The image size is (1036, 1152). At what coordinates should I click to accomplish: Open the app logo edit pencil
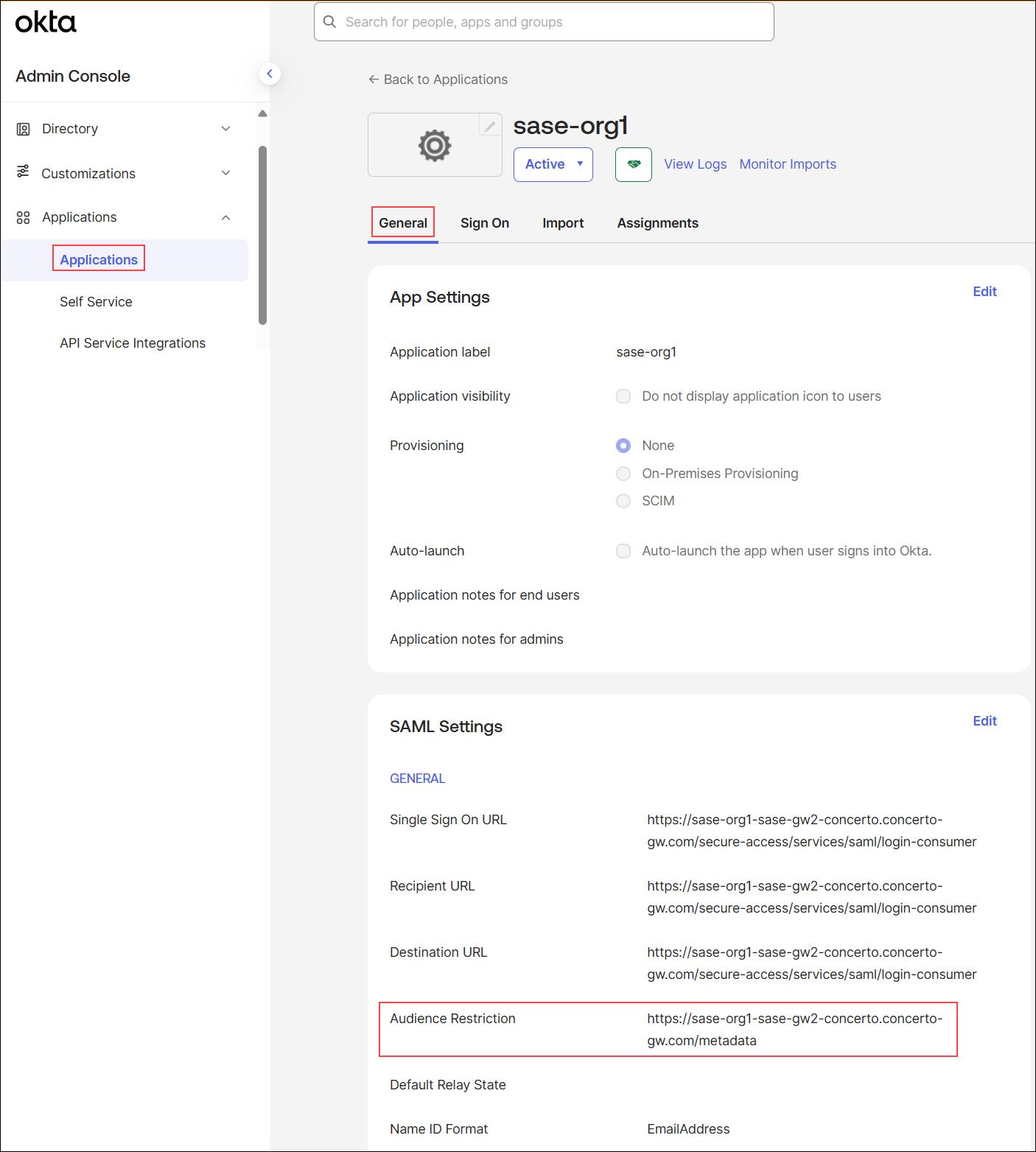[x=489, y=125]
